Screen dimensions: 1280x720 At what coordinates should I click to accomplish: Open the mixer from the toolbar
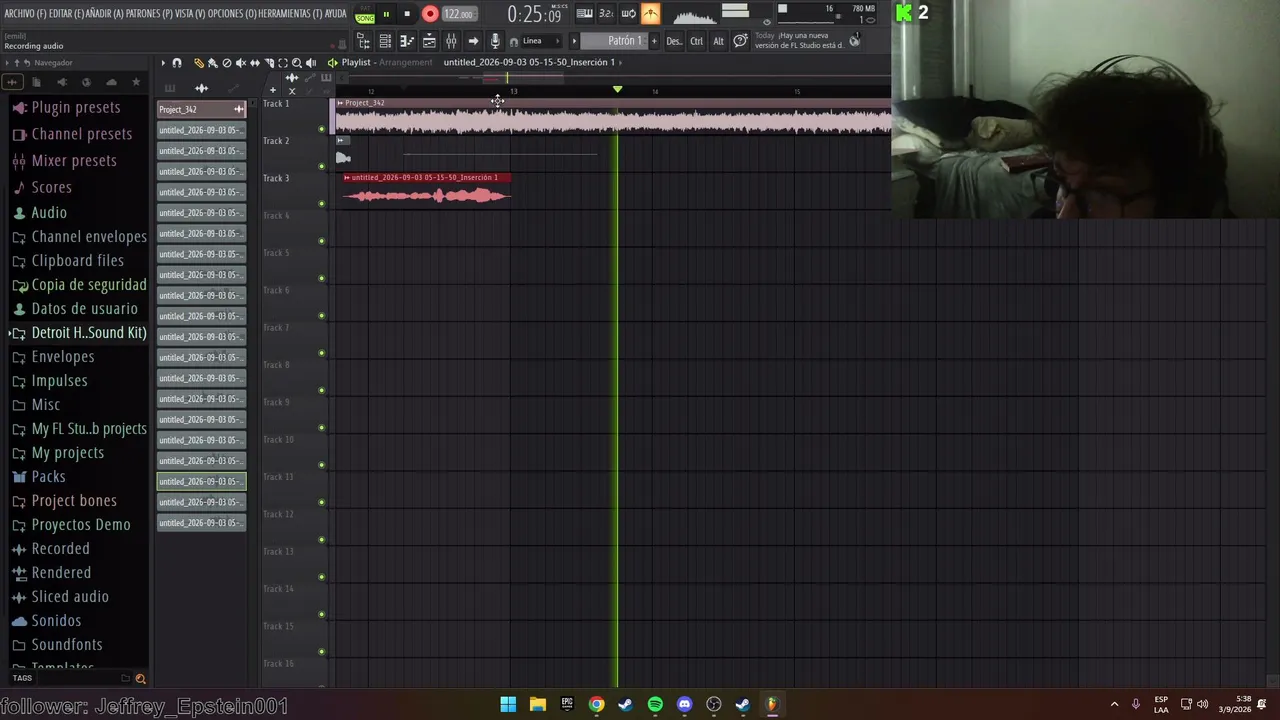tap(451, 41)
